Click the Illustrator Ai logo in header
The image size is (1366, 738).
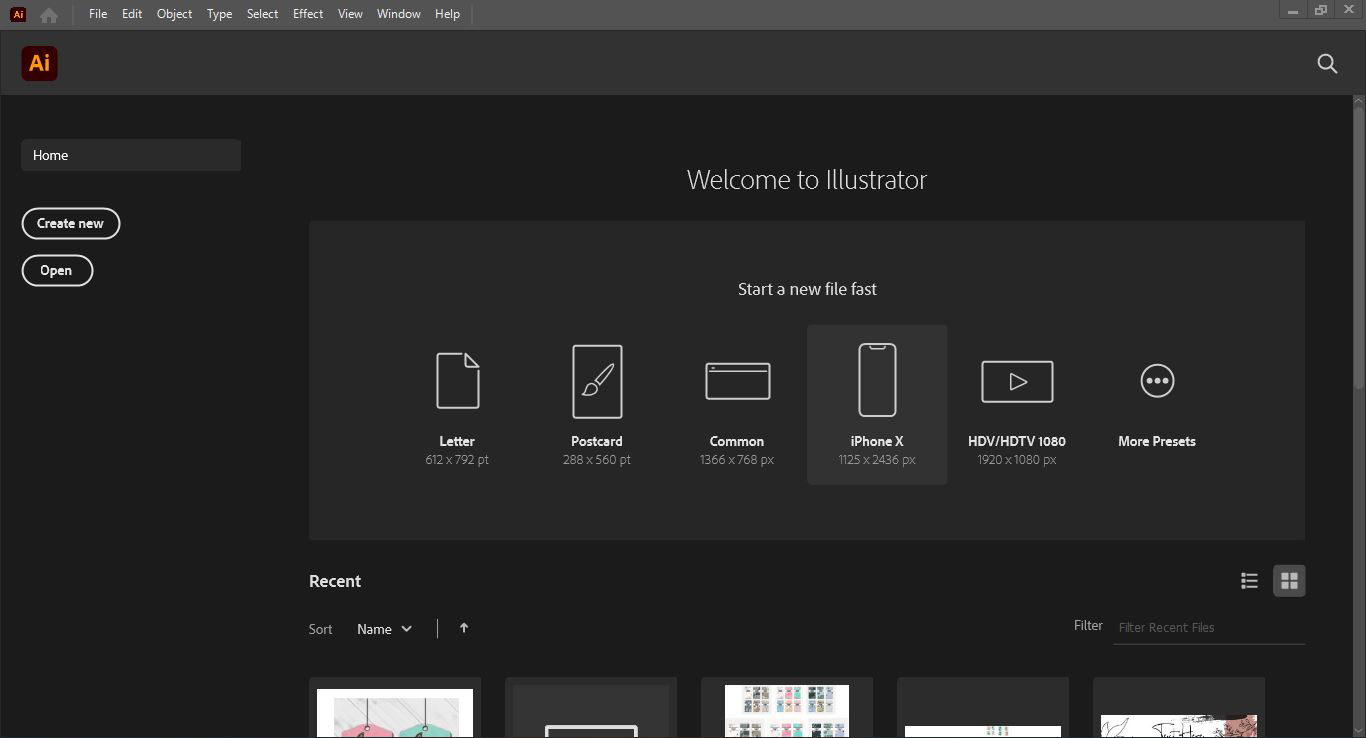pyautogui.click(x=39, y=63)
